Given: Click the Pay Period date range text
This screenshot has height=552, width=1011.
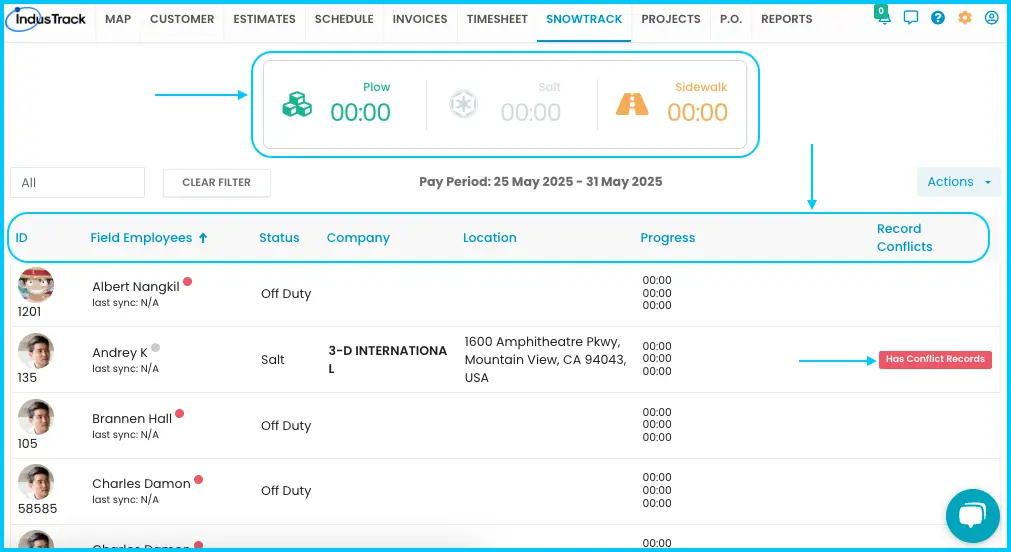Looking at the screenshot, I should pyautogui.click(x=540, y=182).
